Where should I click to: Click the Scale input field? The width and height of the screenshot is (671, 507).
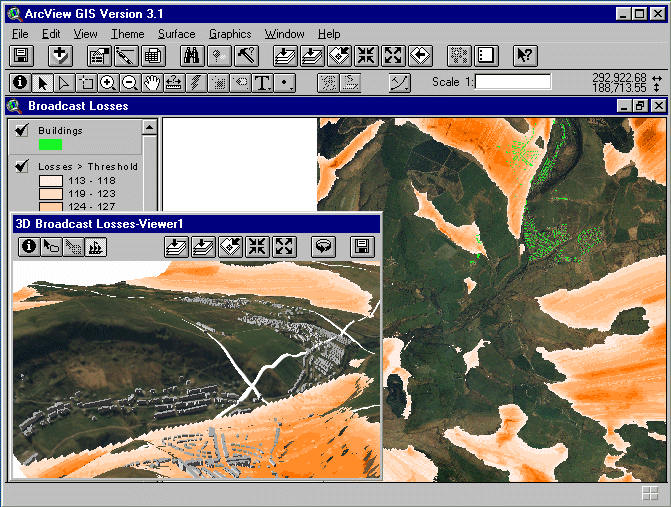pos(513,82)
